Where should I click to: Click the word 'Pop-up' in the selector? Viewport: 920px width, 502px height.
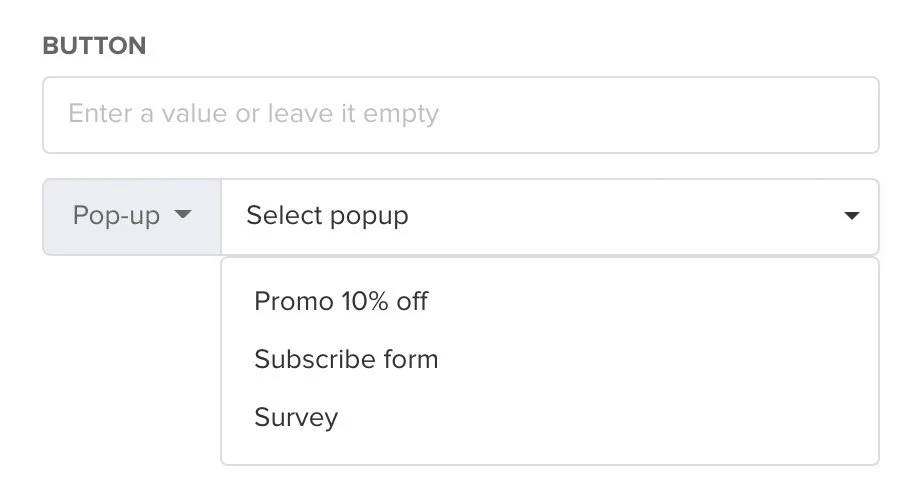[116, 216]
